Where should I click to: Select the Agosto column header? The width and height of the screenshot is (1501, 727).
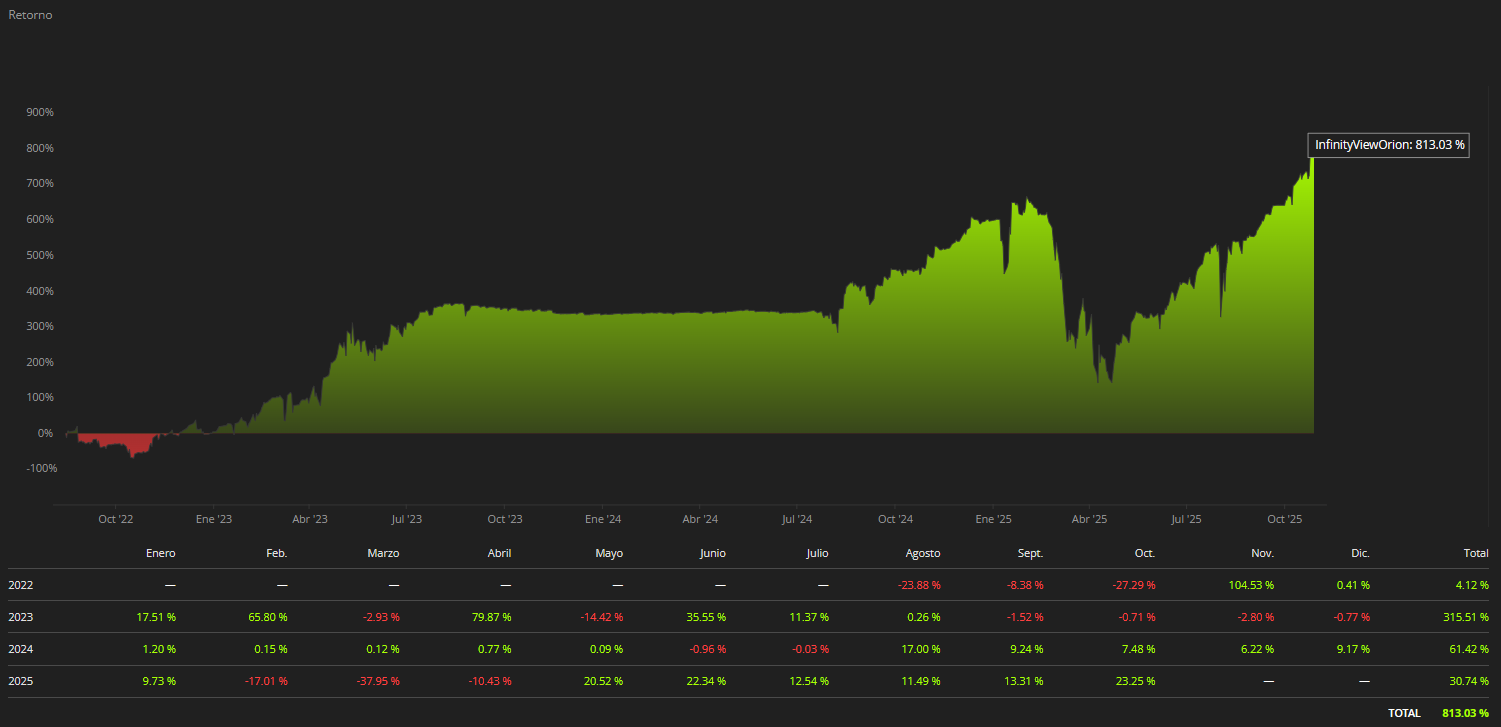[921, 553]
